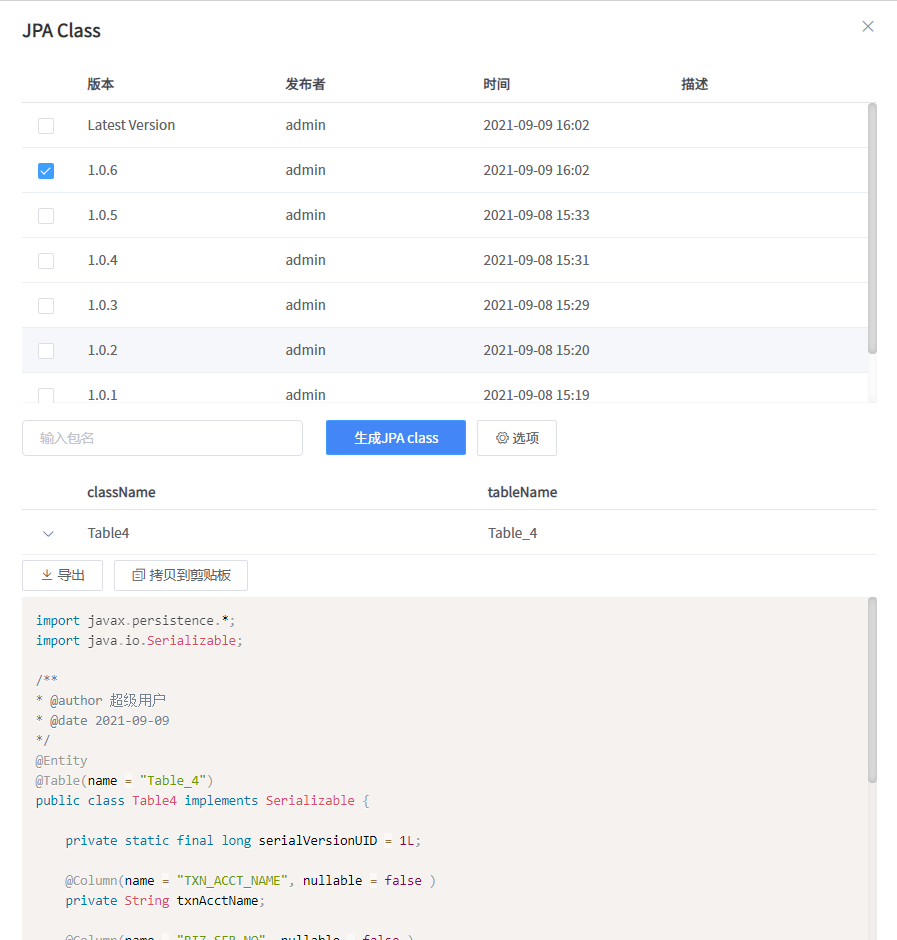897x940 pixels.
Task: Click the version list scrollbar
Action: [x=872, y=228]
